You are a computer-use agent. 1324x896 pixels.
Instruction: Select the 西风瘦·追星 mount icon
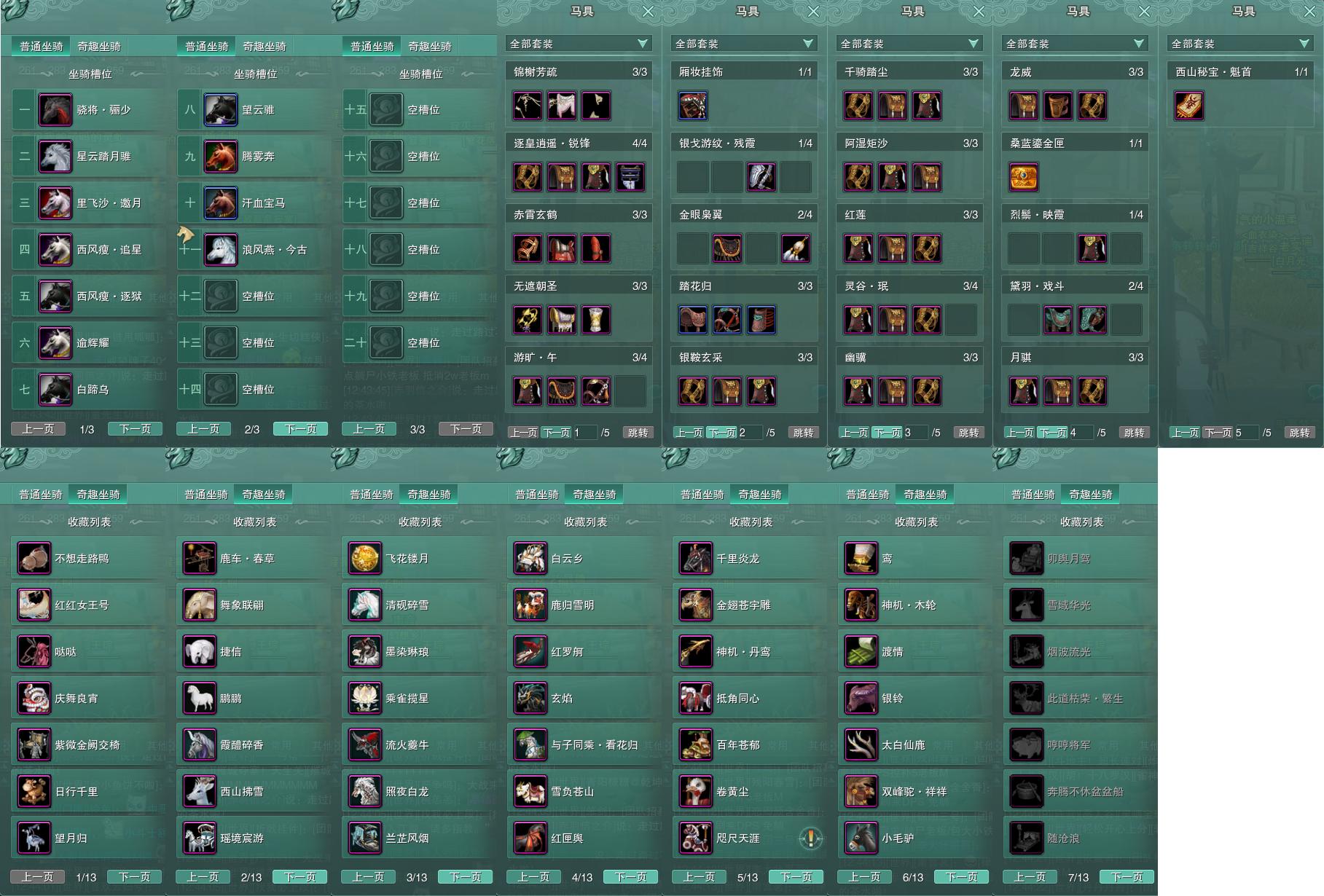[x=55, y=249]
